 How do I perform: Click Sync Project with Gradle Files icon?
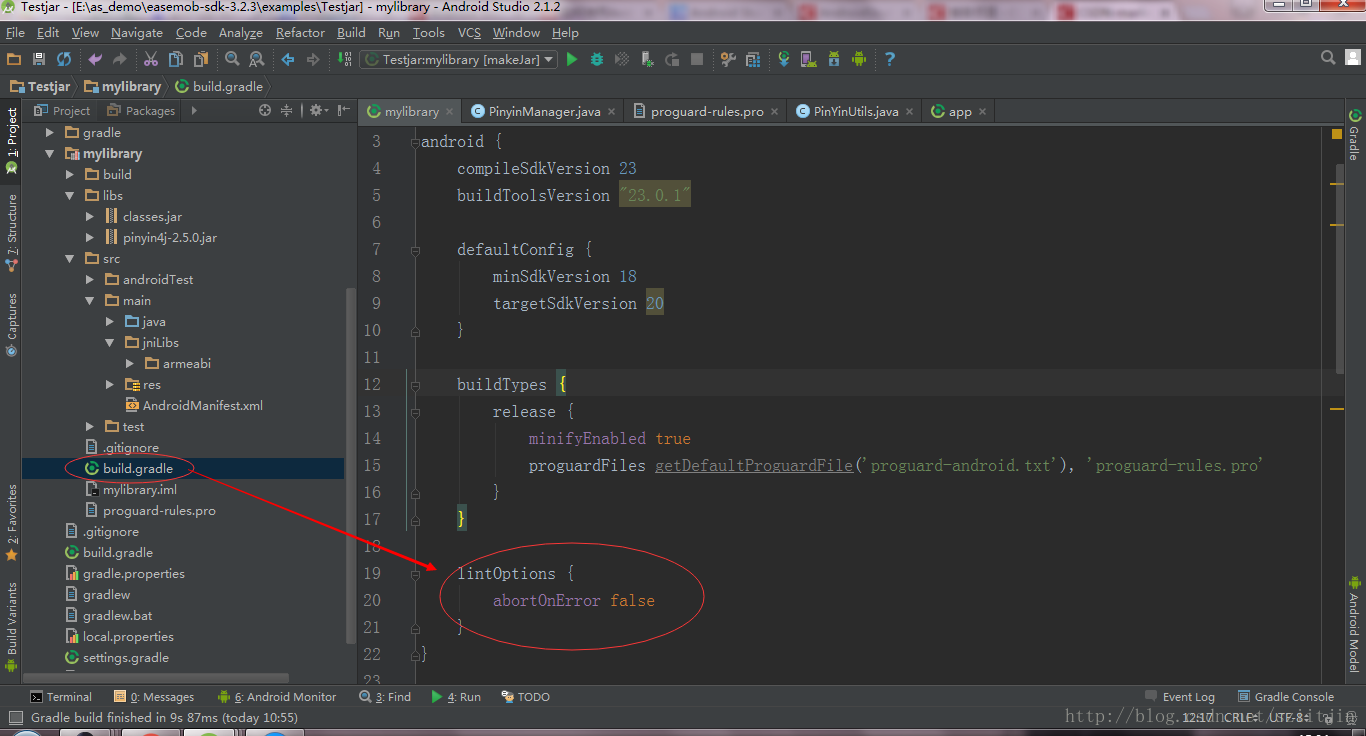[x=784, y=59]
